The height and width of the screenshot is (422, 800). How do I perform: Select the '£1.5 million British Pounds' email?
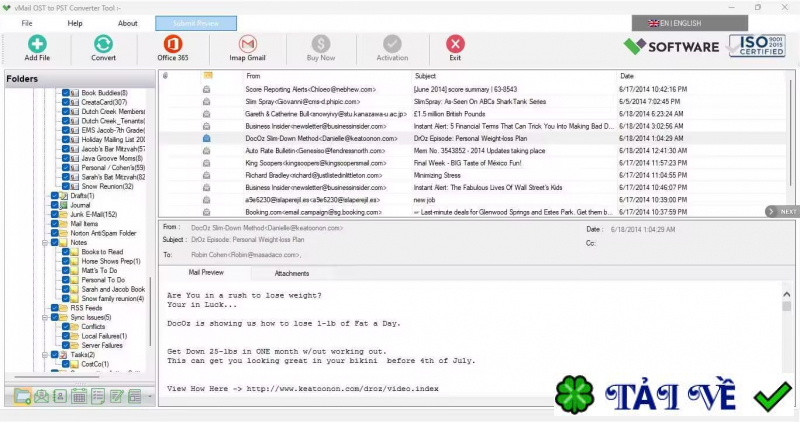pyautogui.click(x=474, y=114)
